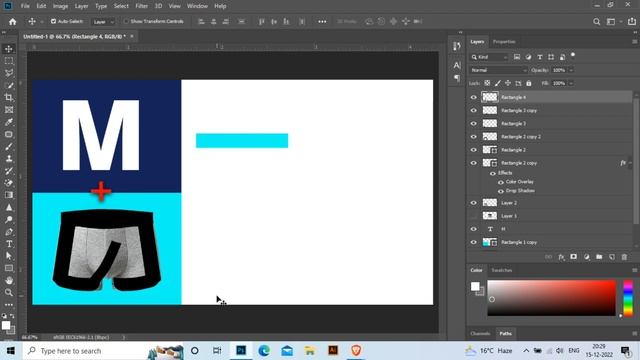This screenshot has width=640, height=360.
Task: Select the Rectangle shape tool
Action: click(9, 268)
